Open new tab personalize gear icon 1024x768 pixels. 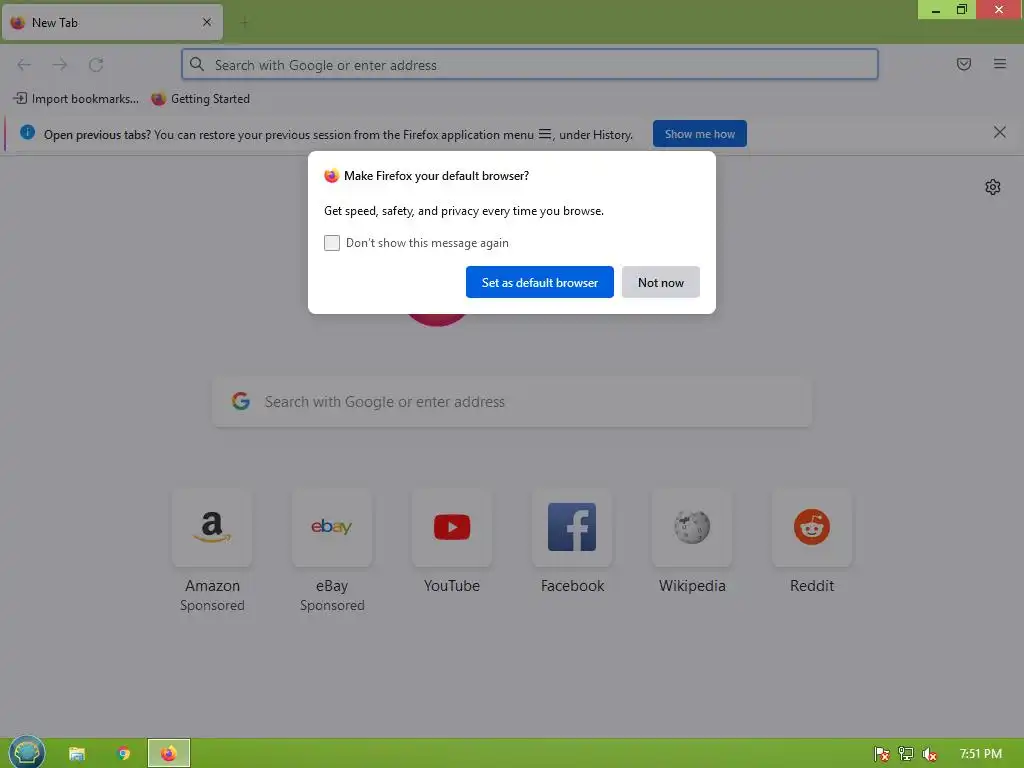(993, 187)
